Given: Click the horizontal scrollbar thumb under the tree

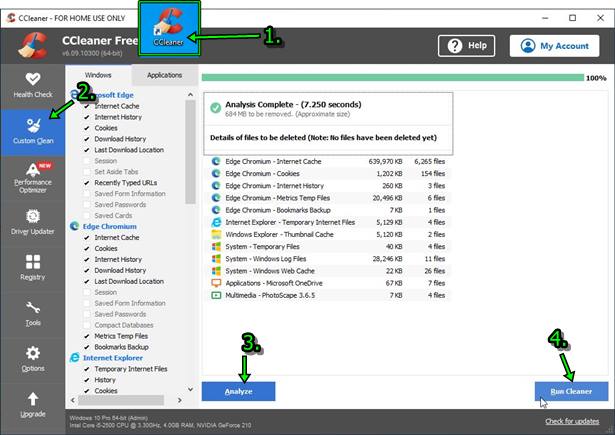Looking at the screenshot, I should [x=121, y=400].
